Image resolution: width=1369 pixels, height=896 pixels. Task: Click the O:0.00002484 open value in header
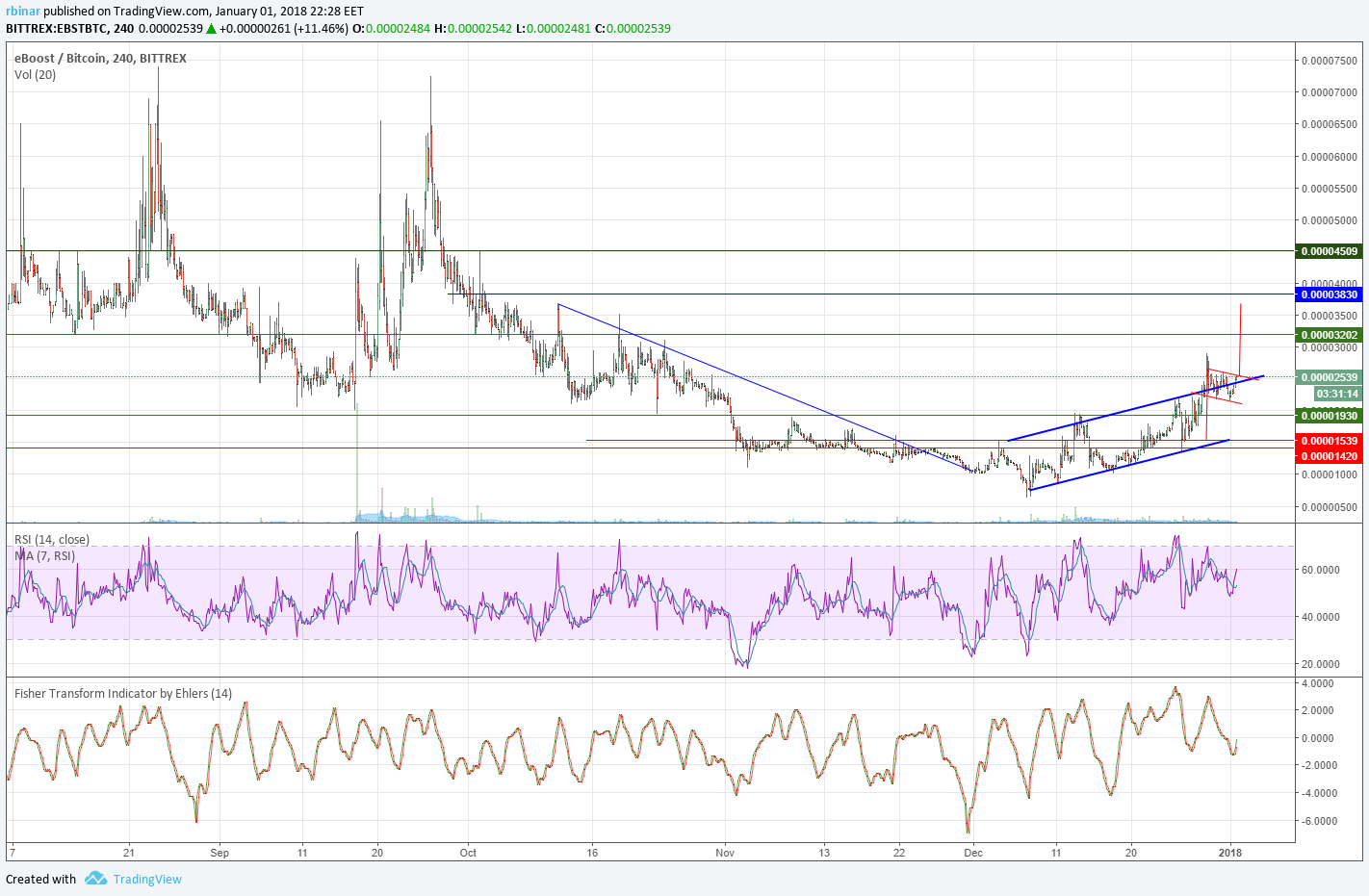coord(391,28)
